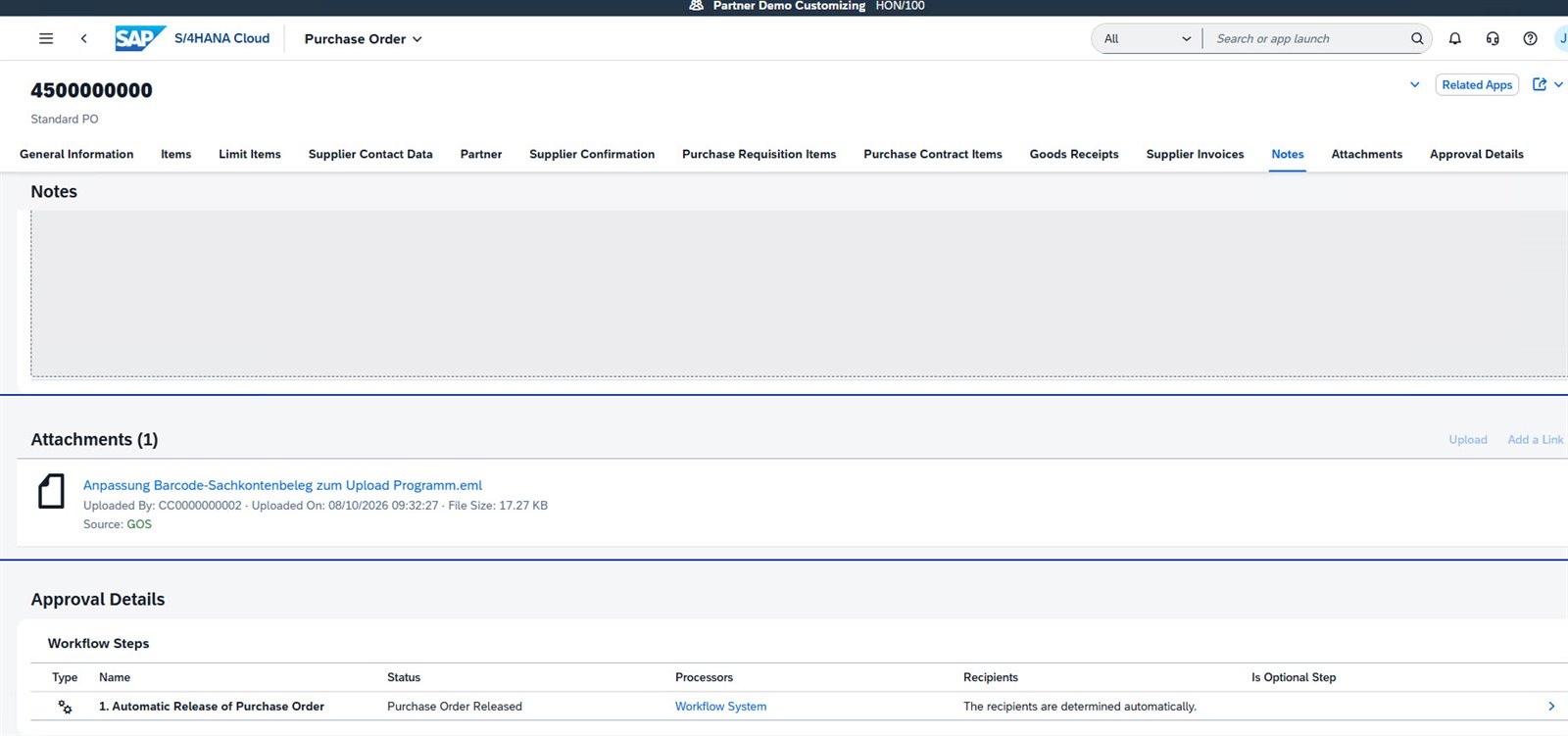Image resolution: width=1568 pixels, height=736 pixels.
Task: Click in the Search or app launch field
Action: [1308, 39]
